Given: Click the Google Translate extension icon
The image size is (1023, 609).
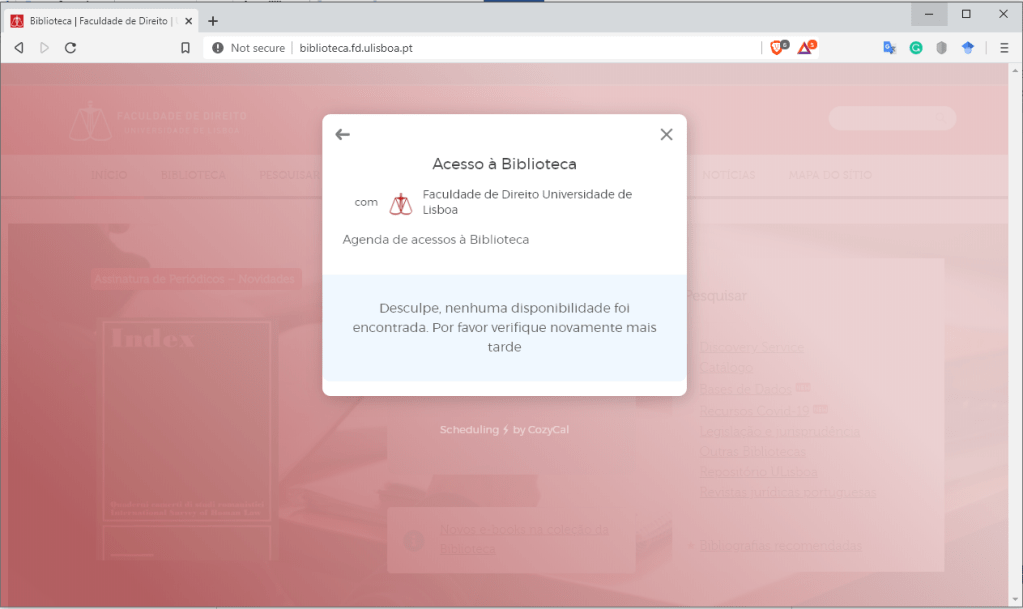Looking at the screenshot, I should point(889,47).
